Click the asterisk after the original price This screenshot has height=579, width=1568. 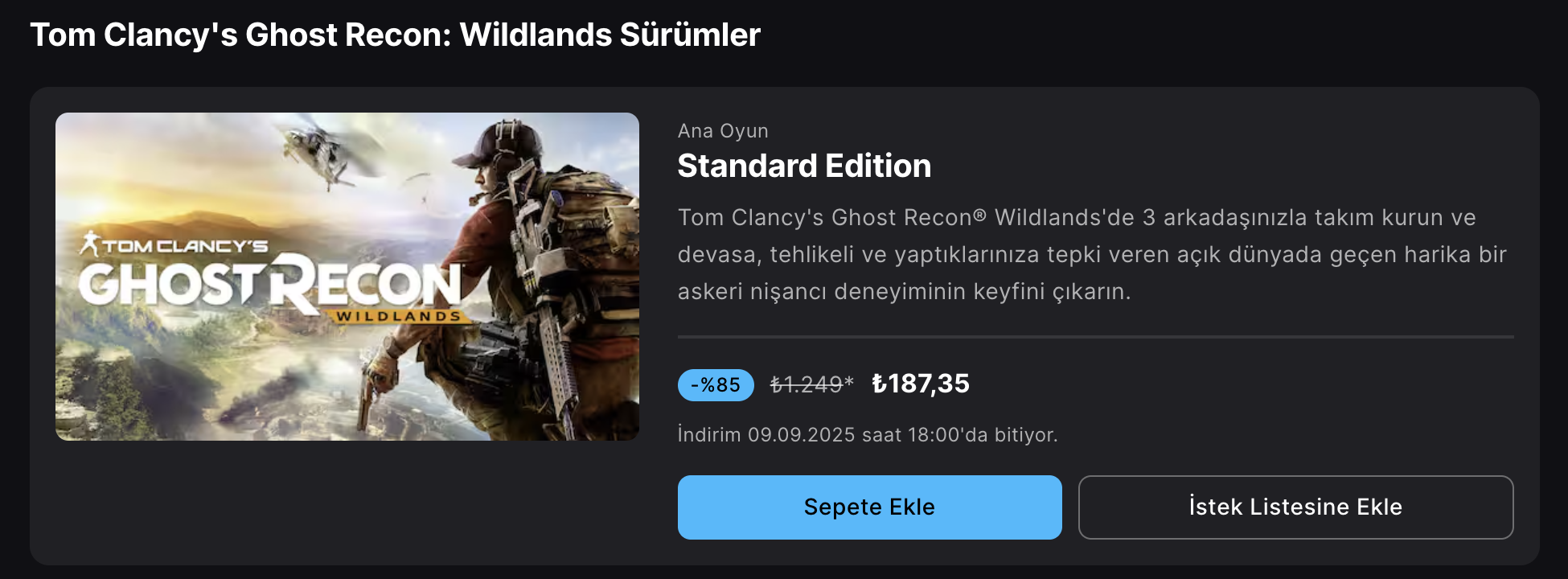(x=849, y=381)
